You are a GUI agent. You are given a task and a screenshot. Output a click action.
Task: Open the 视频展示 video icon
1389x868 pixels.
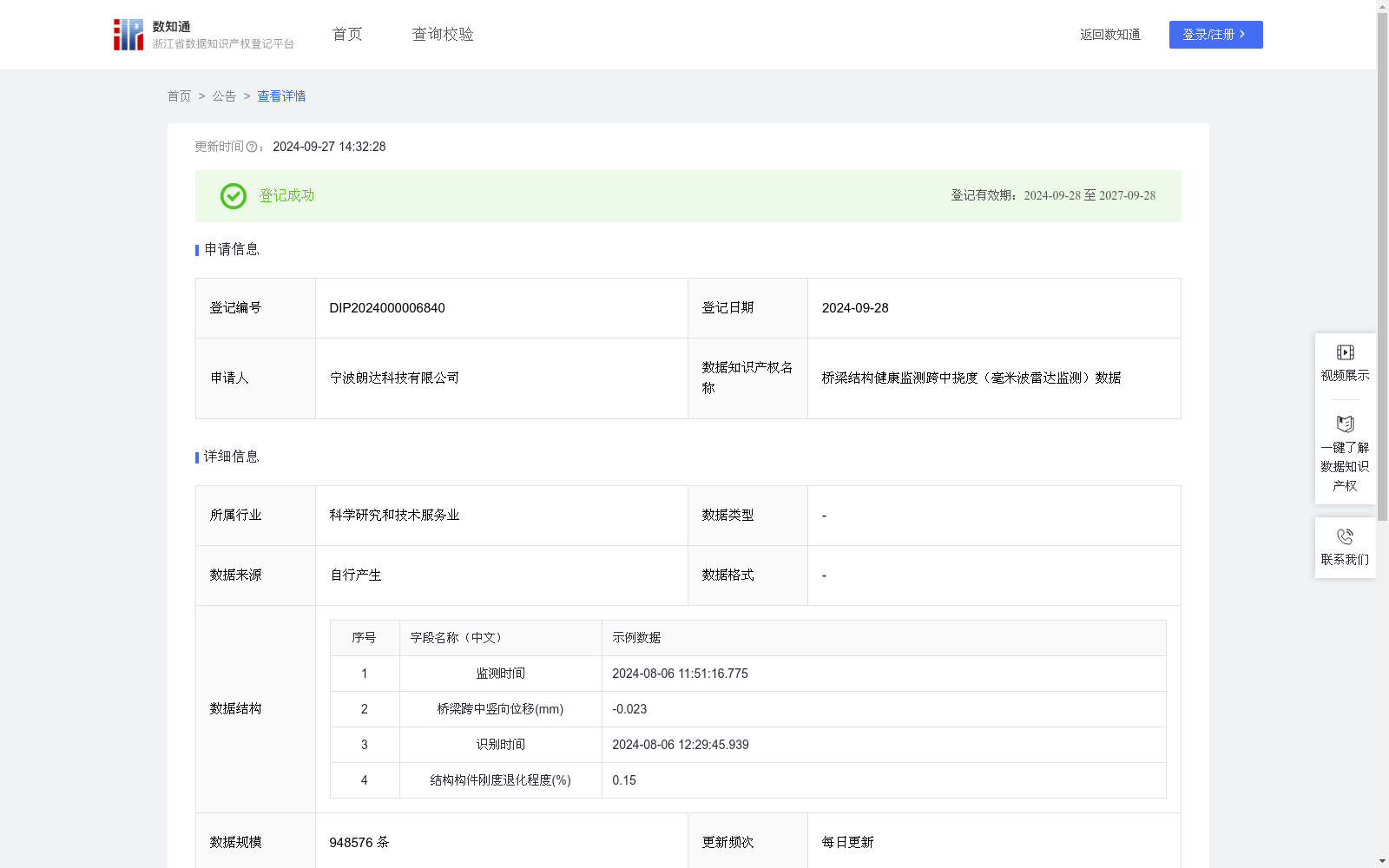point(1345,352)
